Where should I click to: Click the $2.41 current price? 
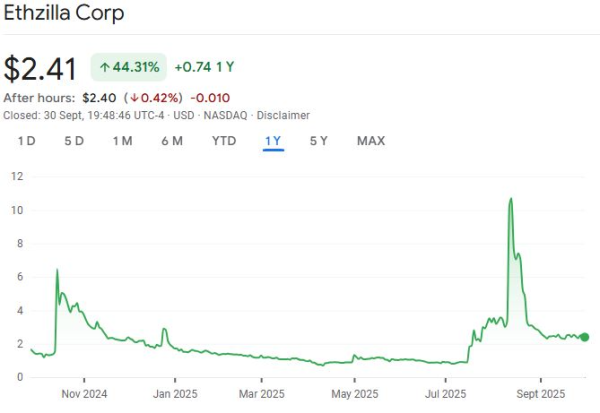pyautogui.click(x=41, y=68)
